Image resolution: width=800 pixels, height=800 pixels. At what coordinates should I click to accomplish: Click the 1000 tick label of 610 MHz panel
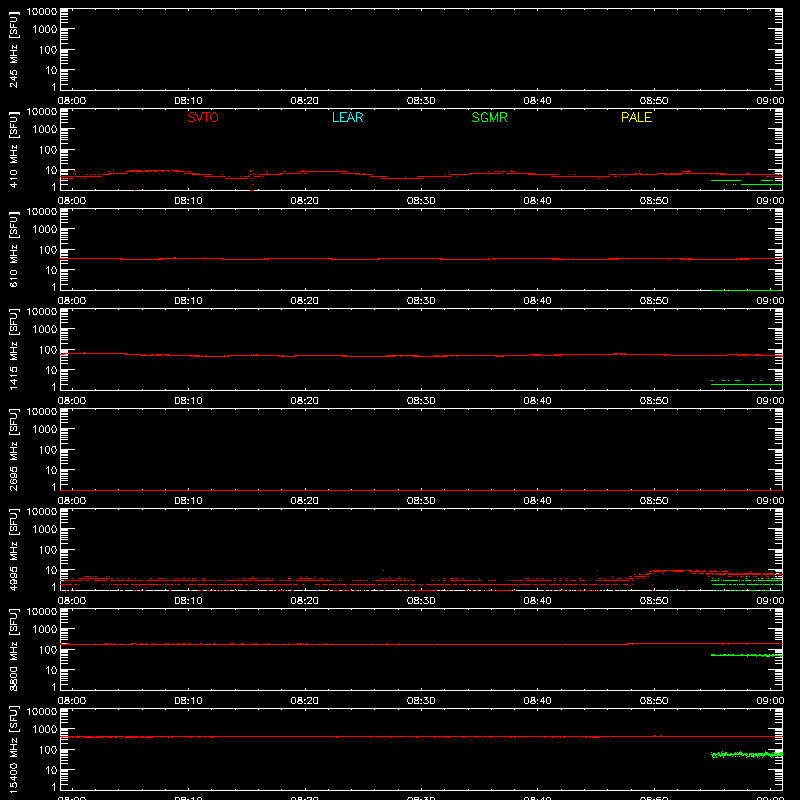pos(45,230)
